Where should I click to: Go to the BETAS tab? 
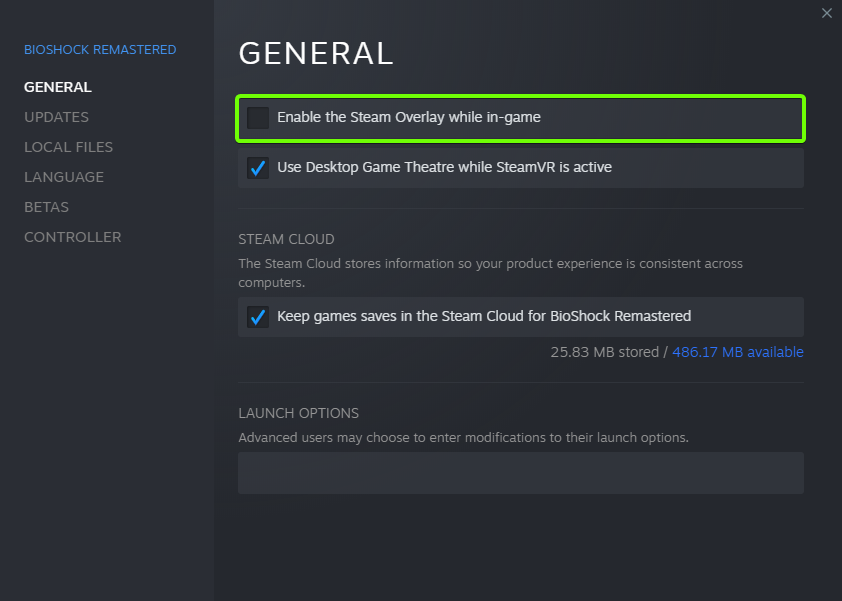point(46,207)
